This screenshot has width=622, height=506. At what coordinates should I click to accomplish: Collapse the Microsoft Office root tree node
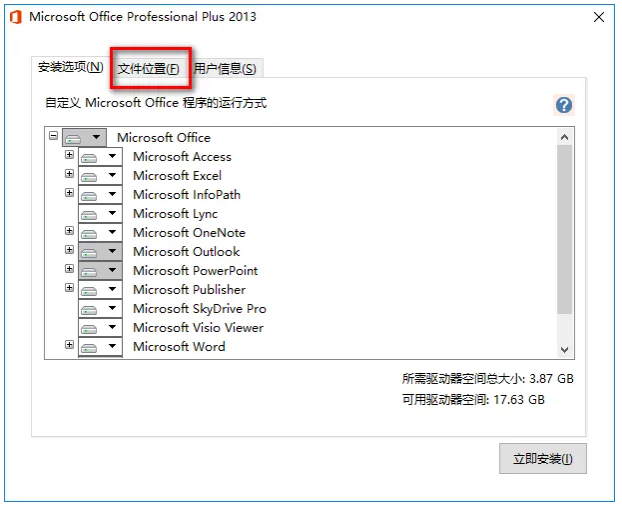[x=54, y=137]
